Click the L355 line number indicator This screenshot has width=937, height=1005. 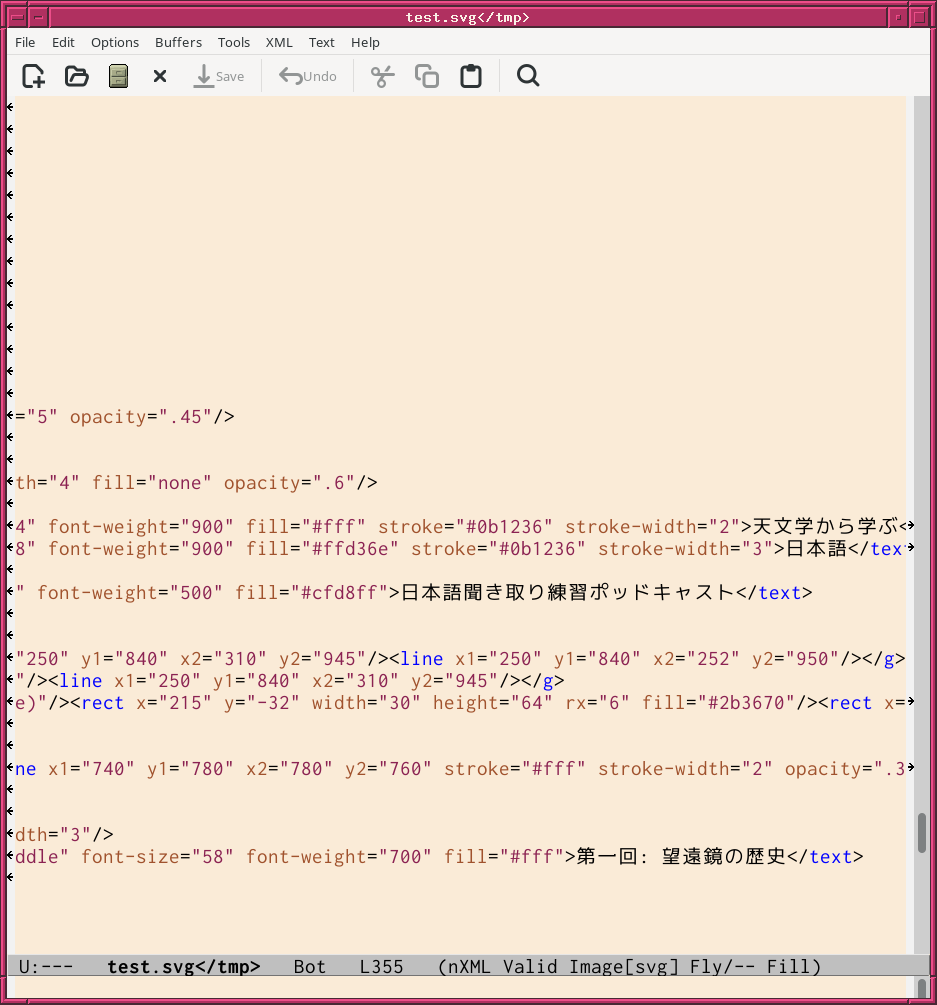[381, 967]
